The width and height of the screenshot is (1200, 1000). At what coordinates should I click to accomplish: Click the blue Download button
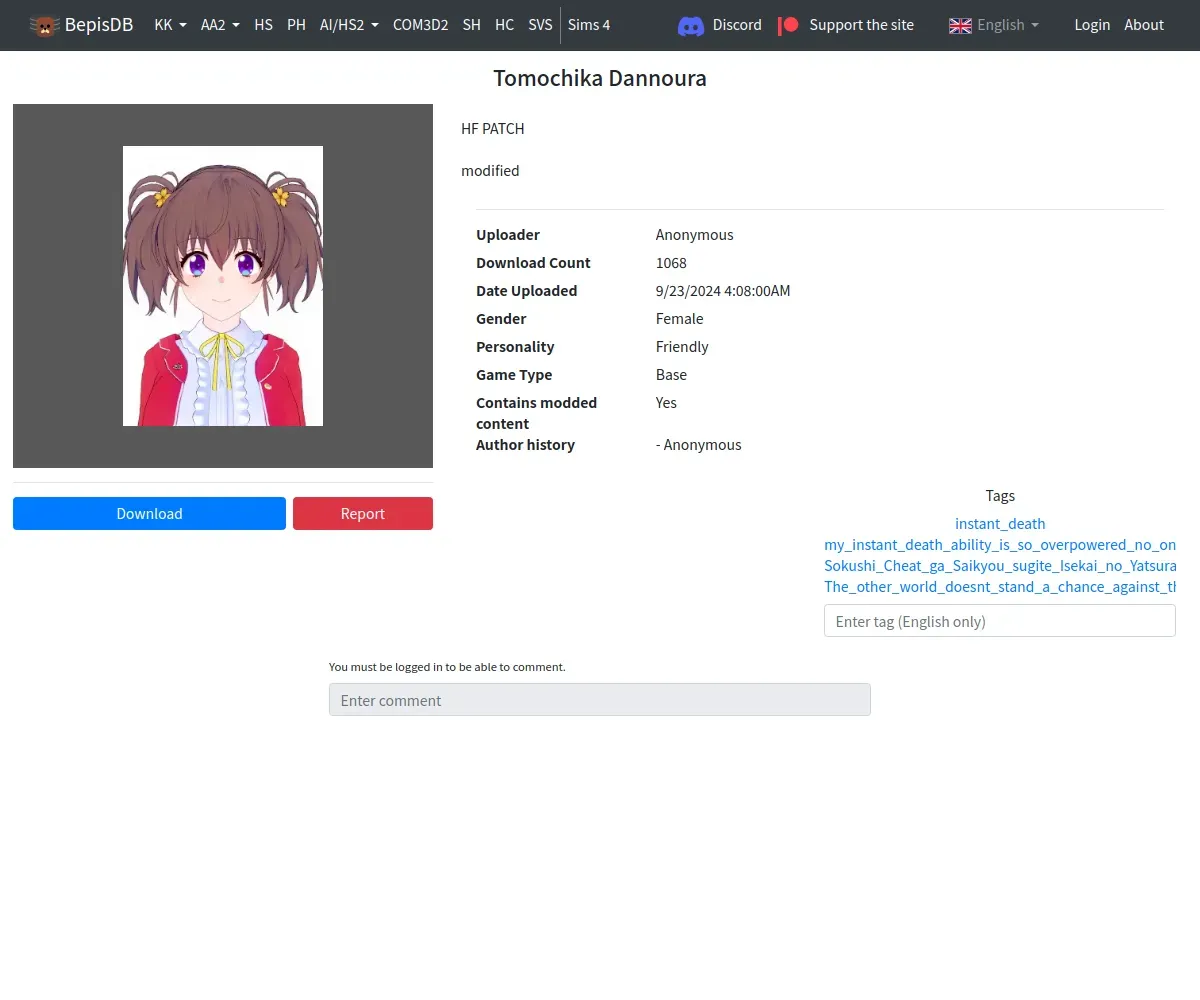[x=149, y=513]
